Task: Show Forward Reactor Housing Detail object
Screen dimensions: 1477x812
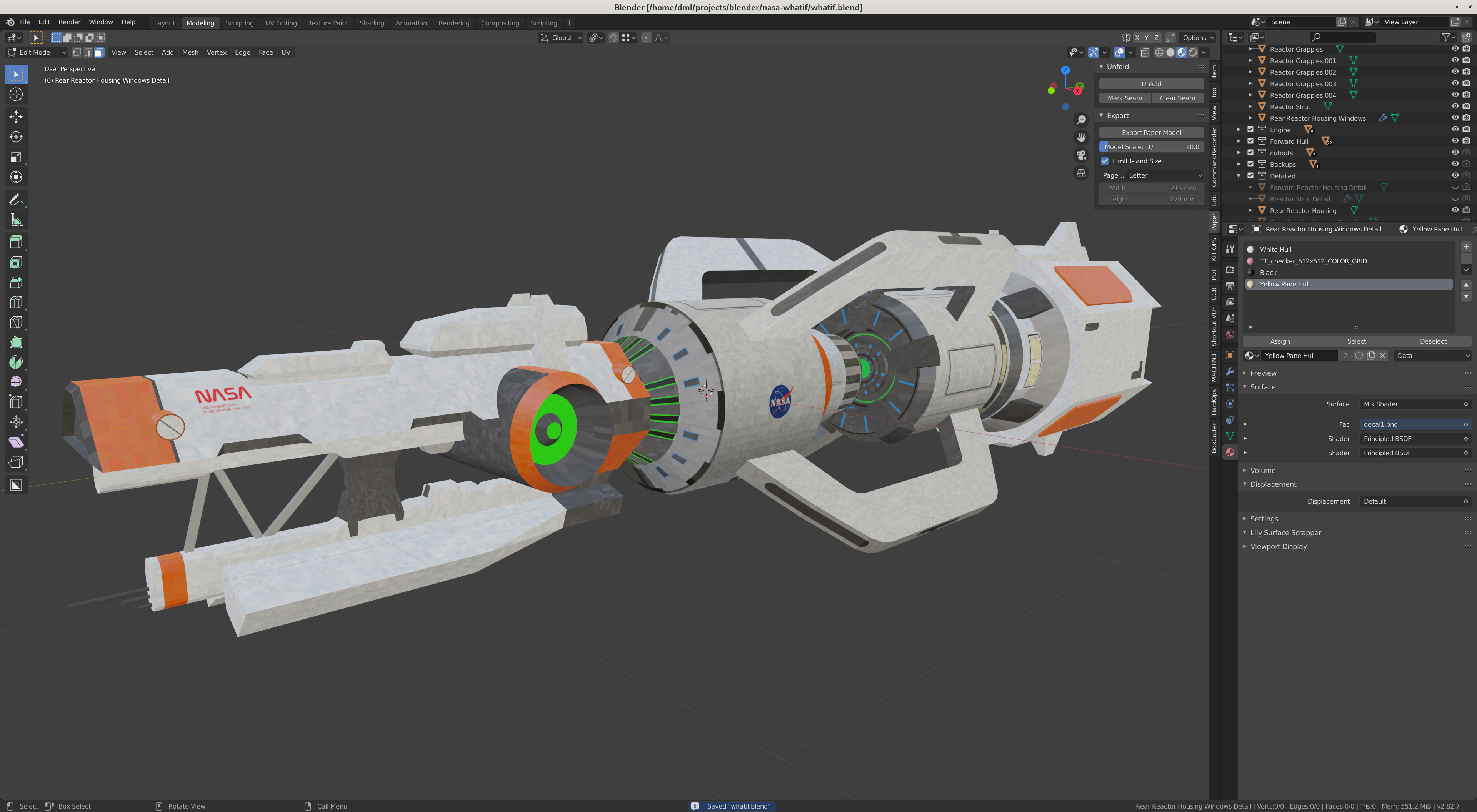Action: [1455, 187]
